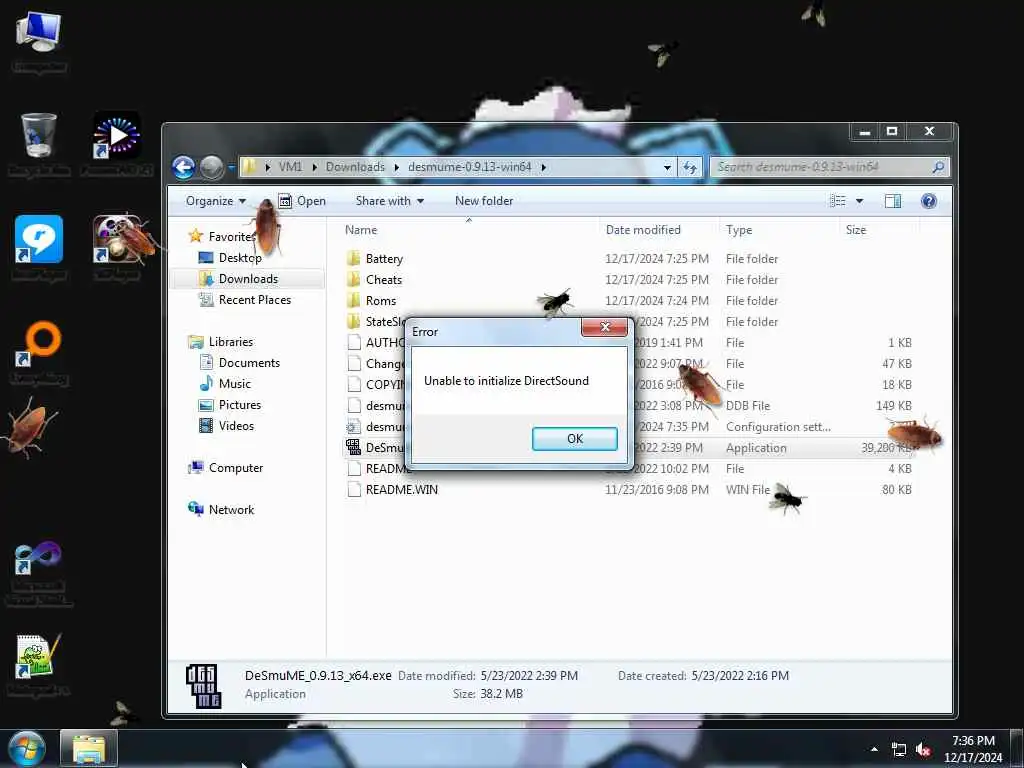Click the DeSmuME icon in details pane
The height and width of the screenshot is (768, 1024).
203,686
